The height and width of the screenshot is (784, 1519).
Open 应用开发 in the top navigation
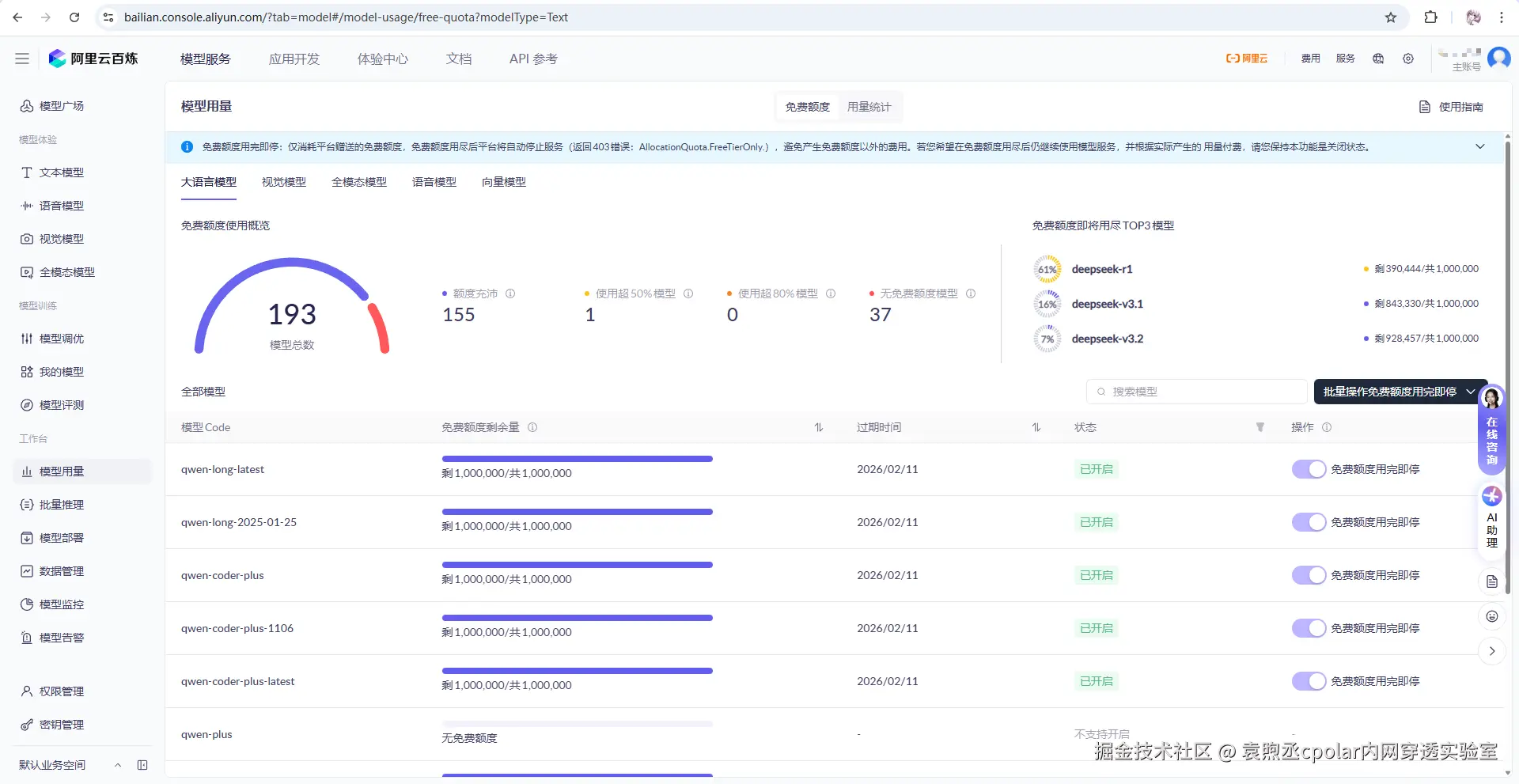tap(294, 59)
